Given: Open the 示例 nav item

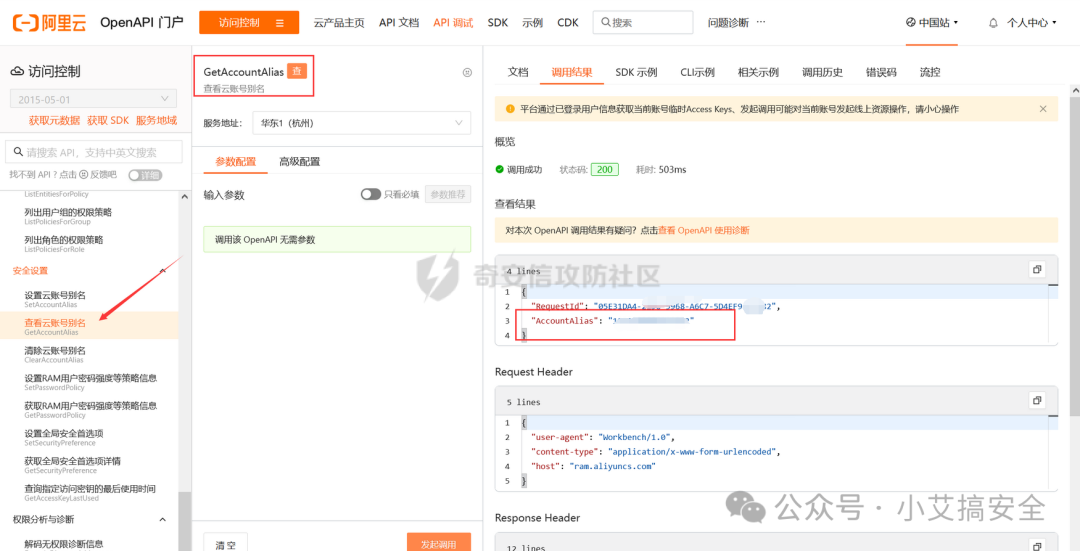Looking at the screenshot, I should tap(533, 23).
